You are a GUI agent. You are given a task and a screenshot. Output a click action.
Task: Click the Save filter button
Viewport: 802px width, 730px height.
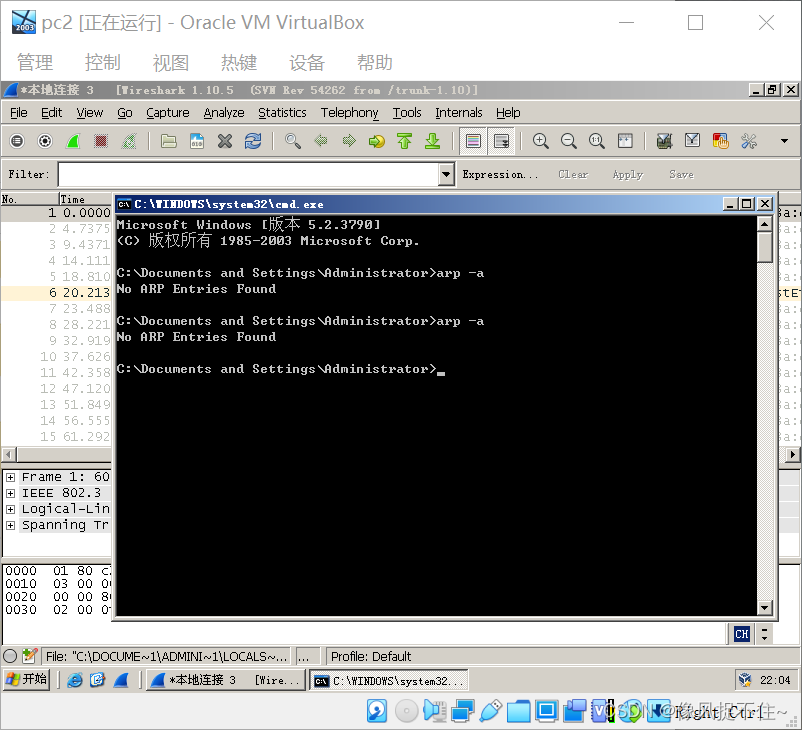click(681, 174)
